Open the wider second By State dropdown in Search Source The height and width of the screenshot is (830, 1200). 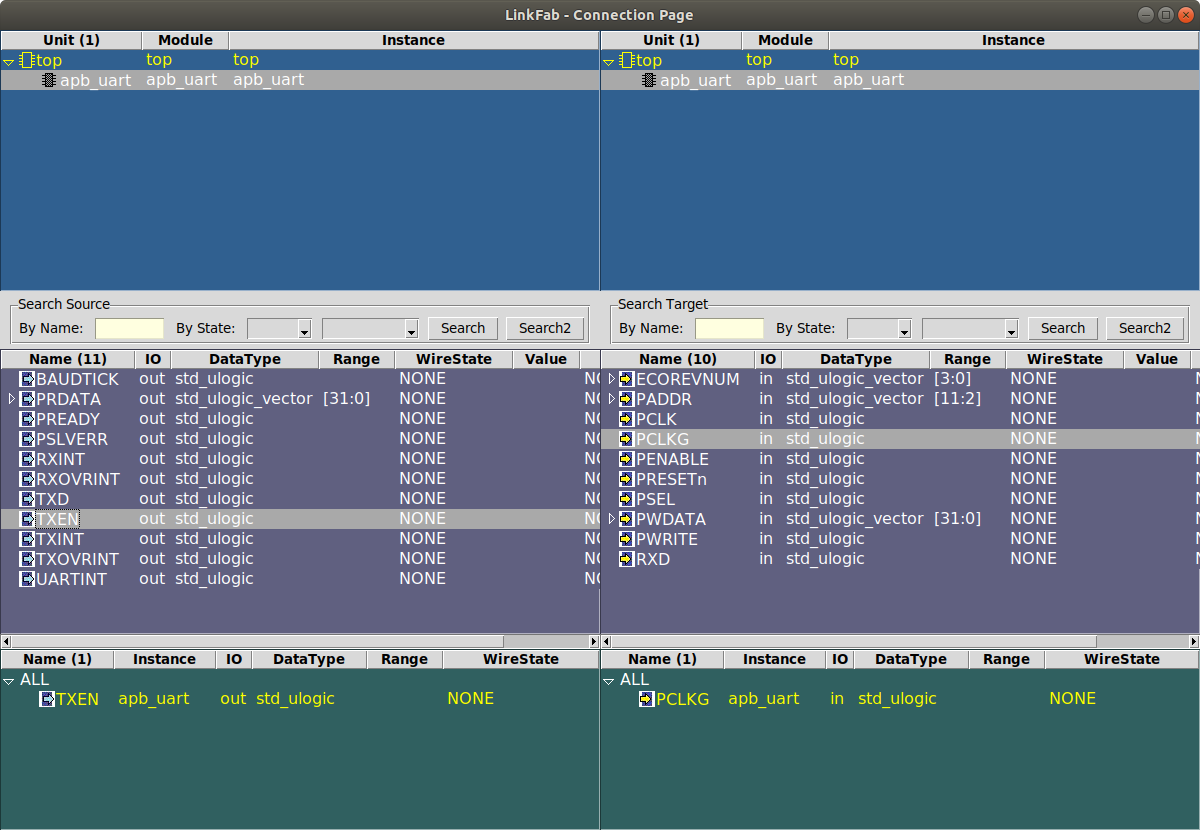point(370,328)
